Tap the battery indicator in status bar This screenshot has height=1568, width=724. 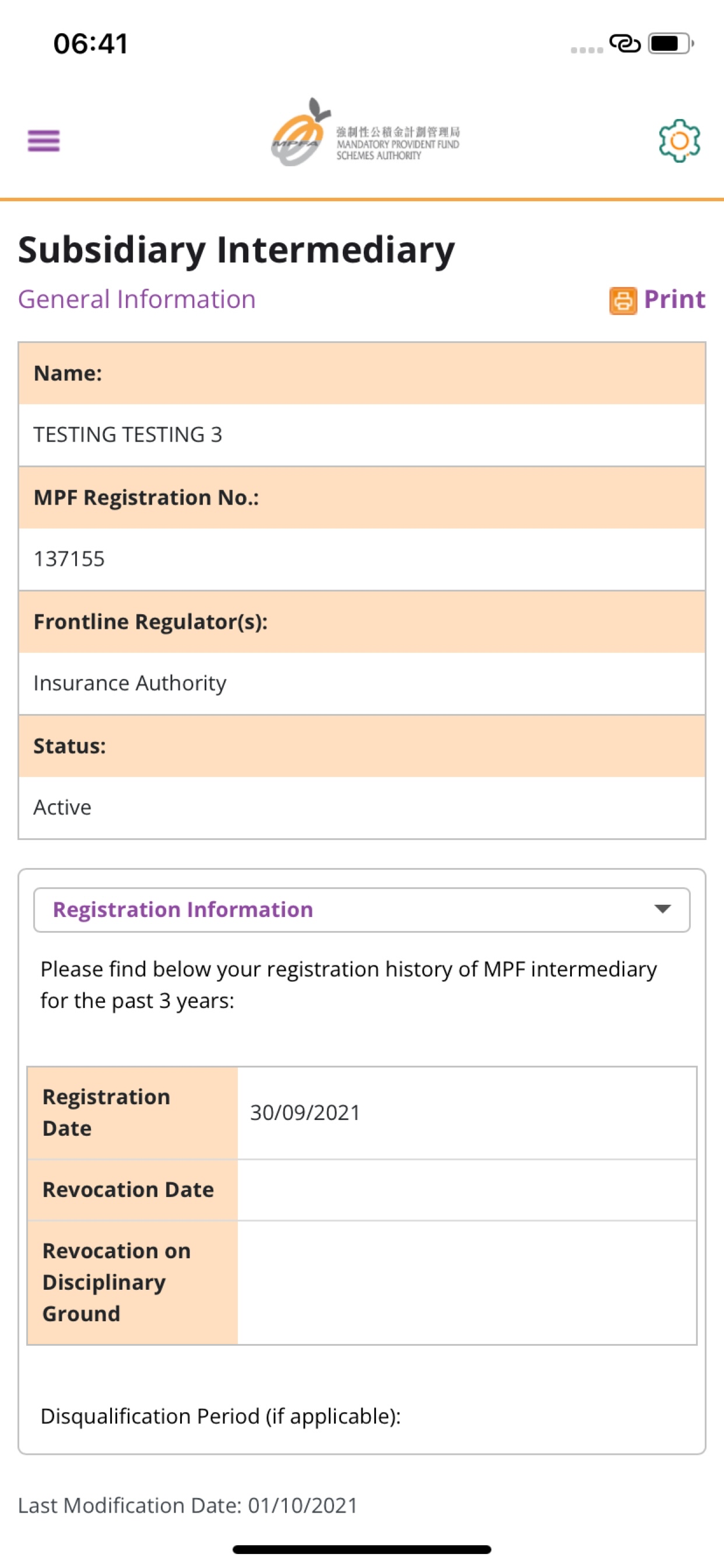670,44
